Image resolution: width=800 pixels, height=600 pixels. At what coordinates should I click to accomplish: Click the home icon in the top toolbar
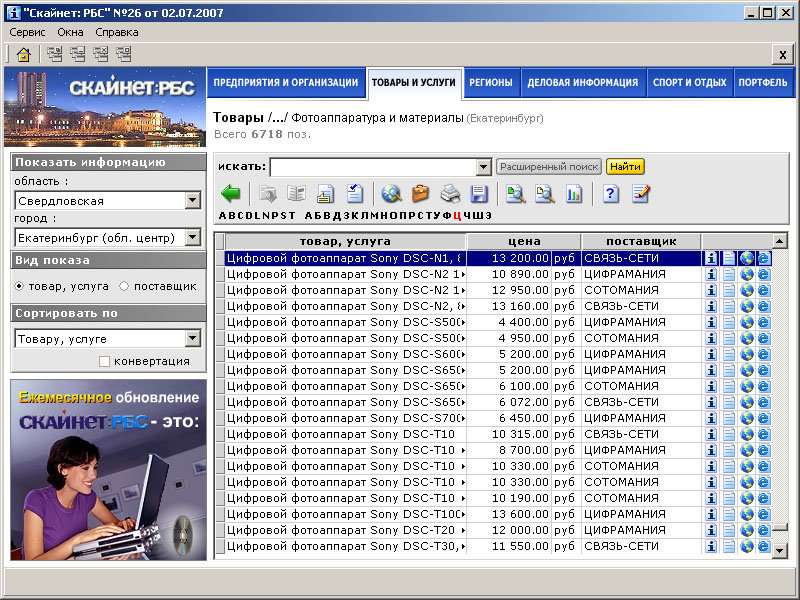[23, 54]
